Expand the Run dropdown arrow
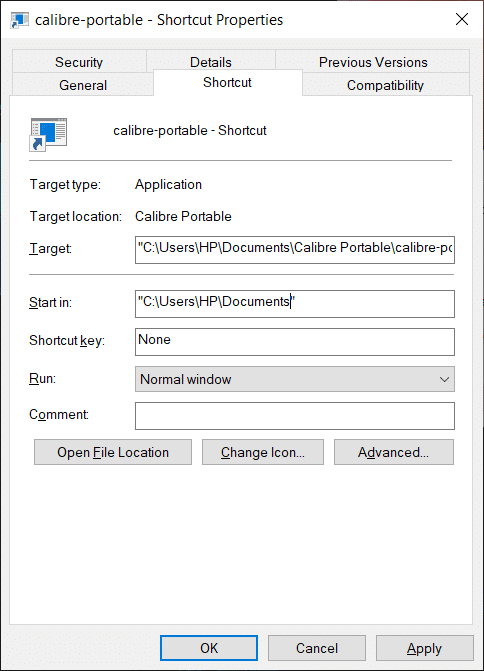The height and width of the screenshot is (671, 484). click(x=444, y=379)
